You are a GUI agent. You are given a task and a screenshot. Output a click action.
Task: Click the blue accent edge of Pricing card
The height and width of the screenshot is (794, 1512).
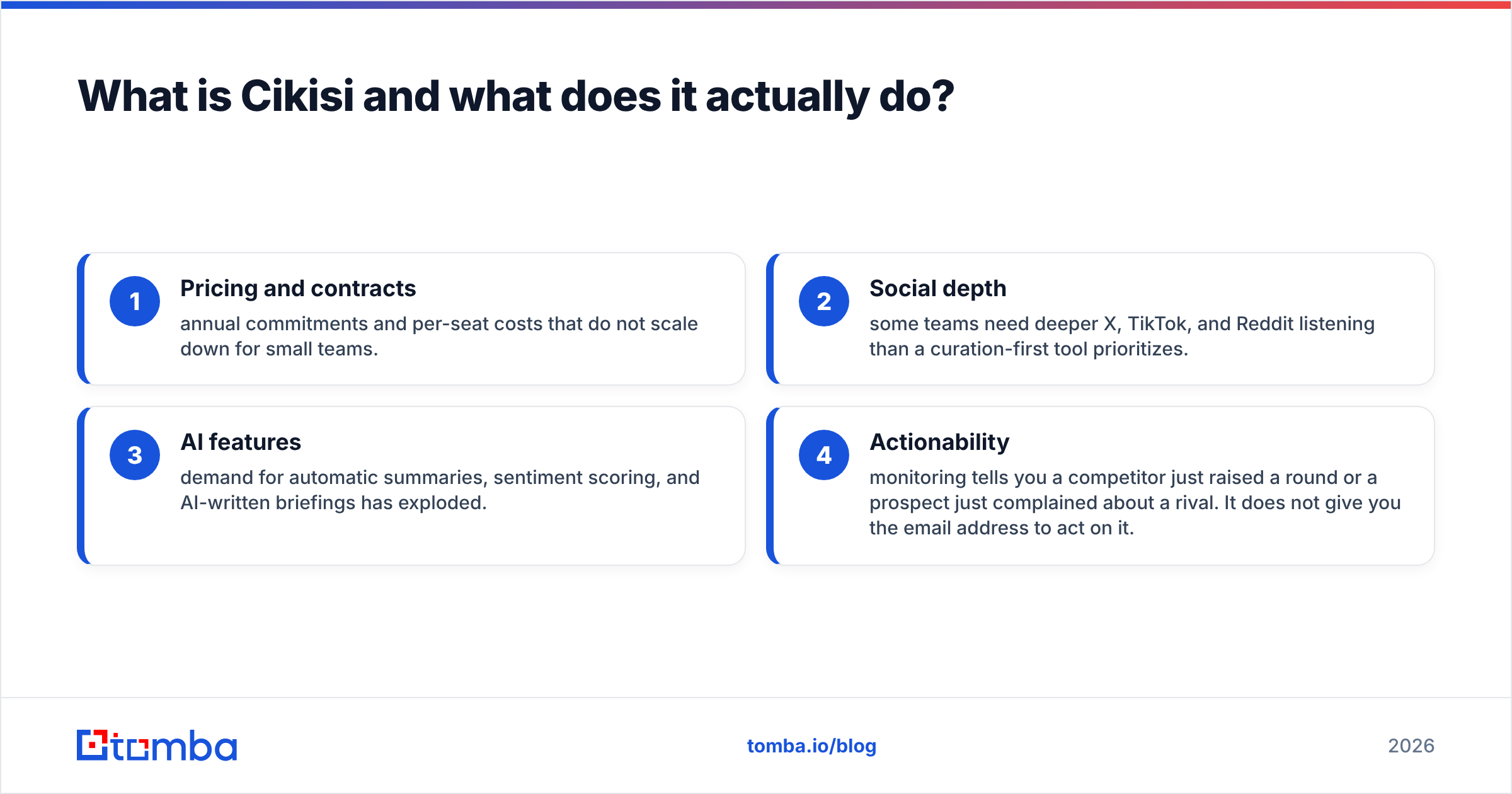click(x=81, y=319)
